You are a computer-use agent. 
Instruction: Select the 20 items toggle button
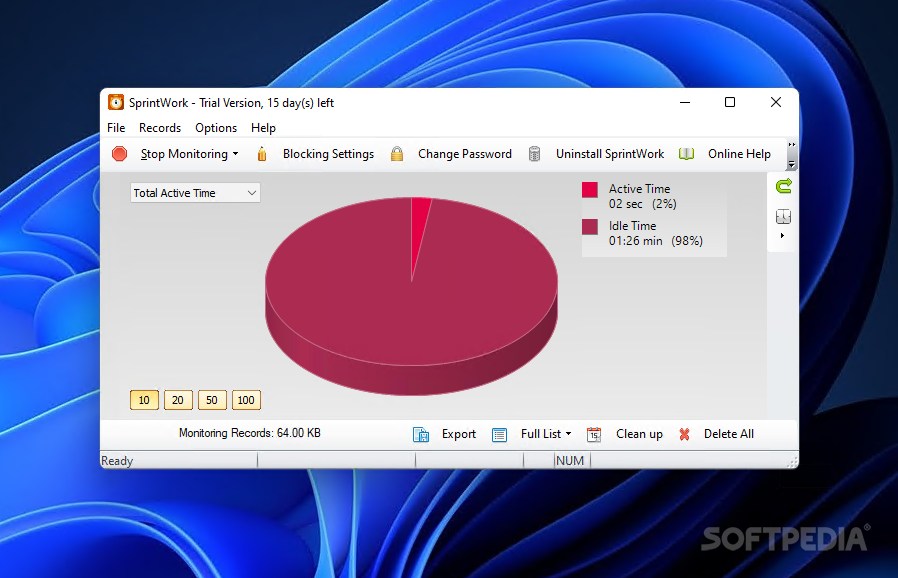point(178,400)
